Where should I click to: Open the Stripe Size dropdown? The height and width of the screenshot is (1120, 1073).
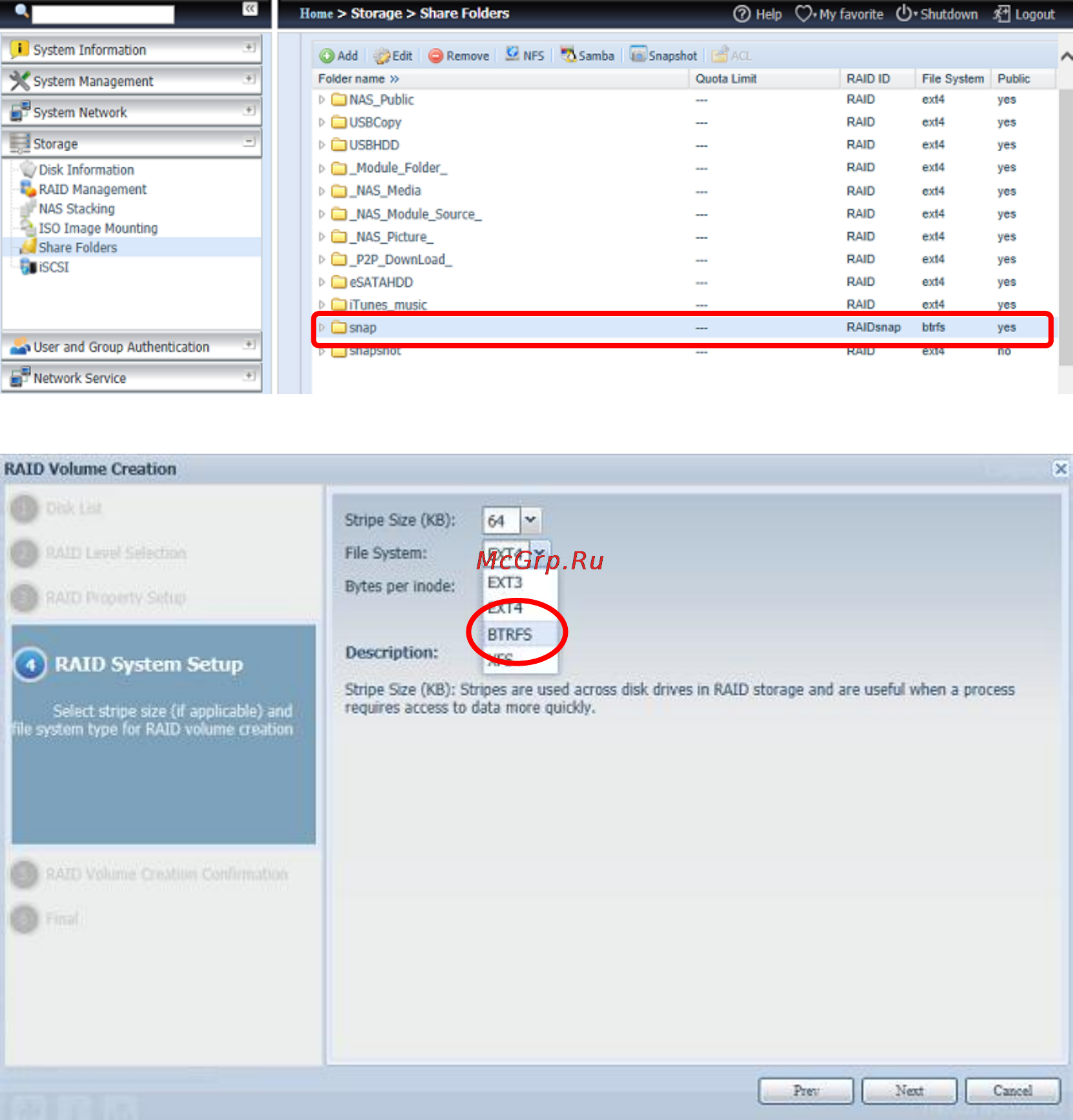(530, 520)
